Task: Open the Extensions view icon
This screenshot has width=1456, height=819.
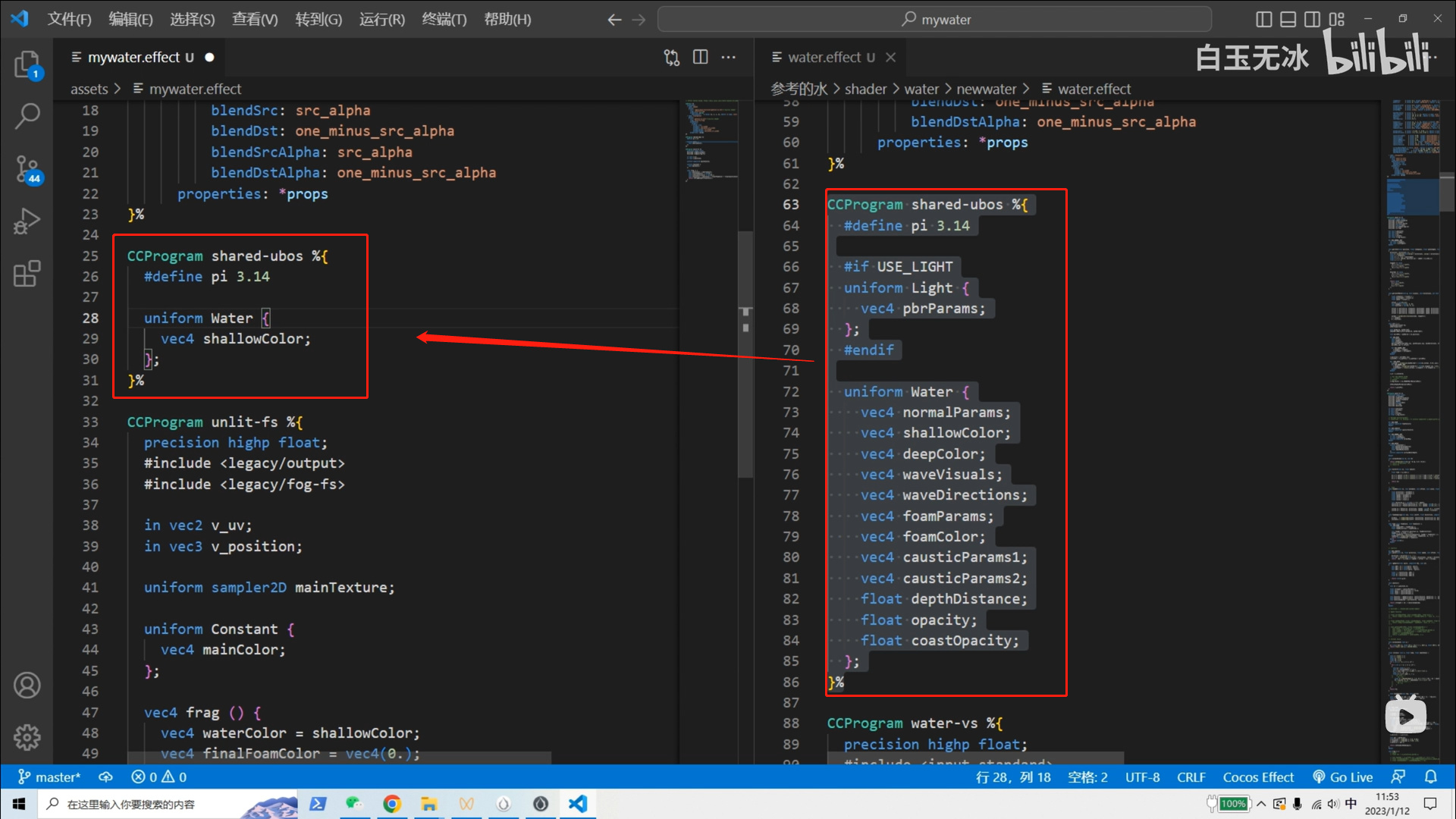Action: (x=27, y=274)
